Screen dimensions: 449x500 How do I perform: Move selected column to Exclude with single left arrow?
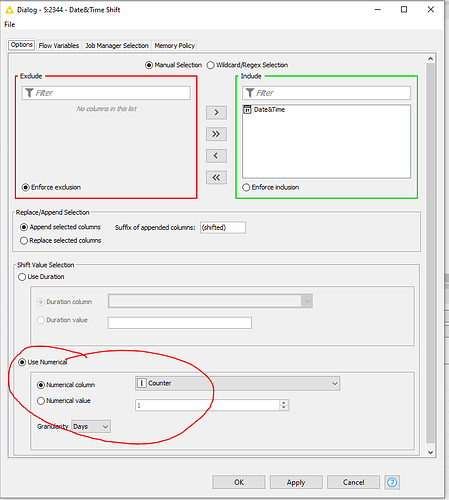(x=216, y=156)
